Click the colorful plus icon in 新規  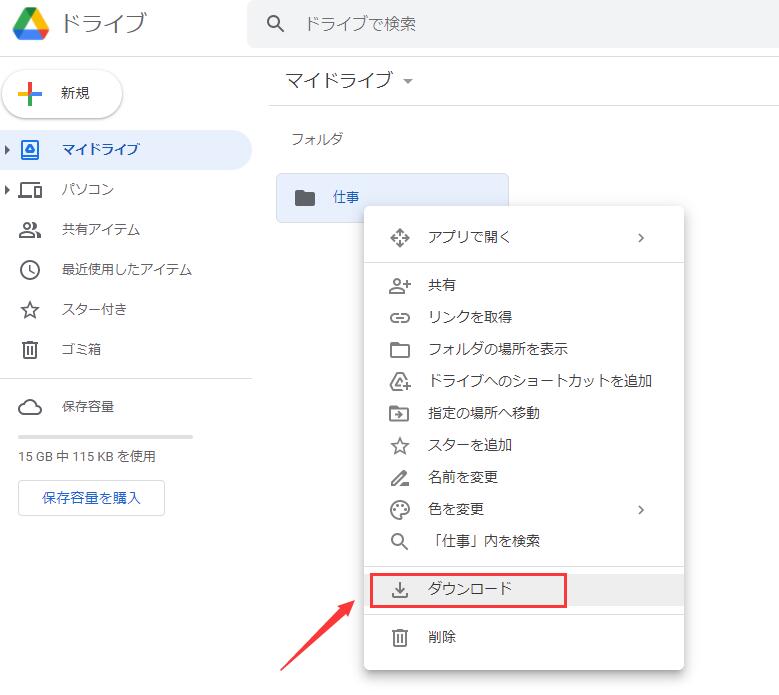(x=30, y=94)
